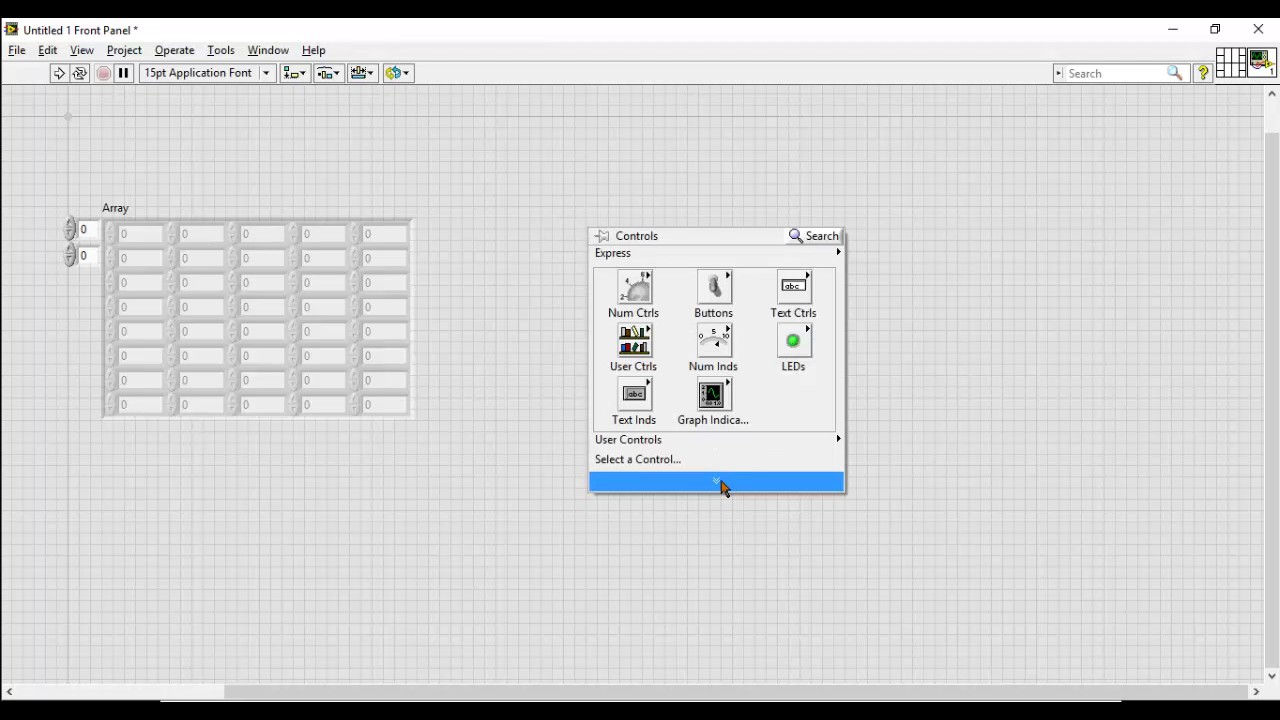The image size is (1280, 720).
Task: Click the Array row index value field
Action: click(89, 230)
